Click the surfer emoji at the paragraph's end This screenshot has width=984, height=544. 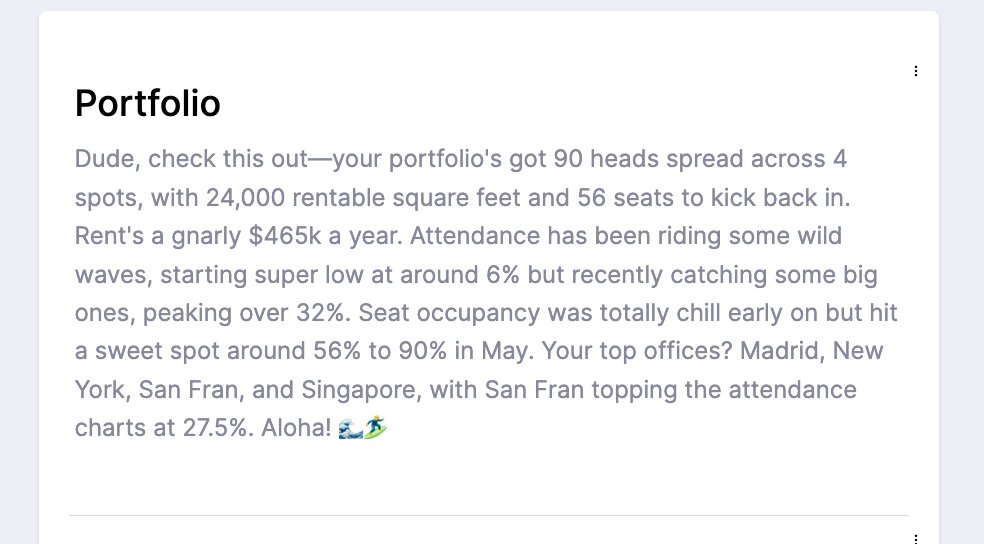click(375, 429)
